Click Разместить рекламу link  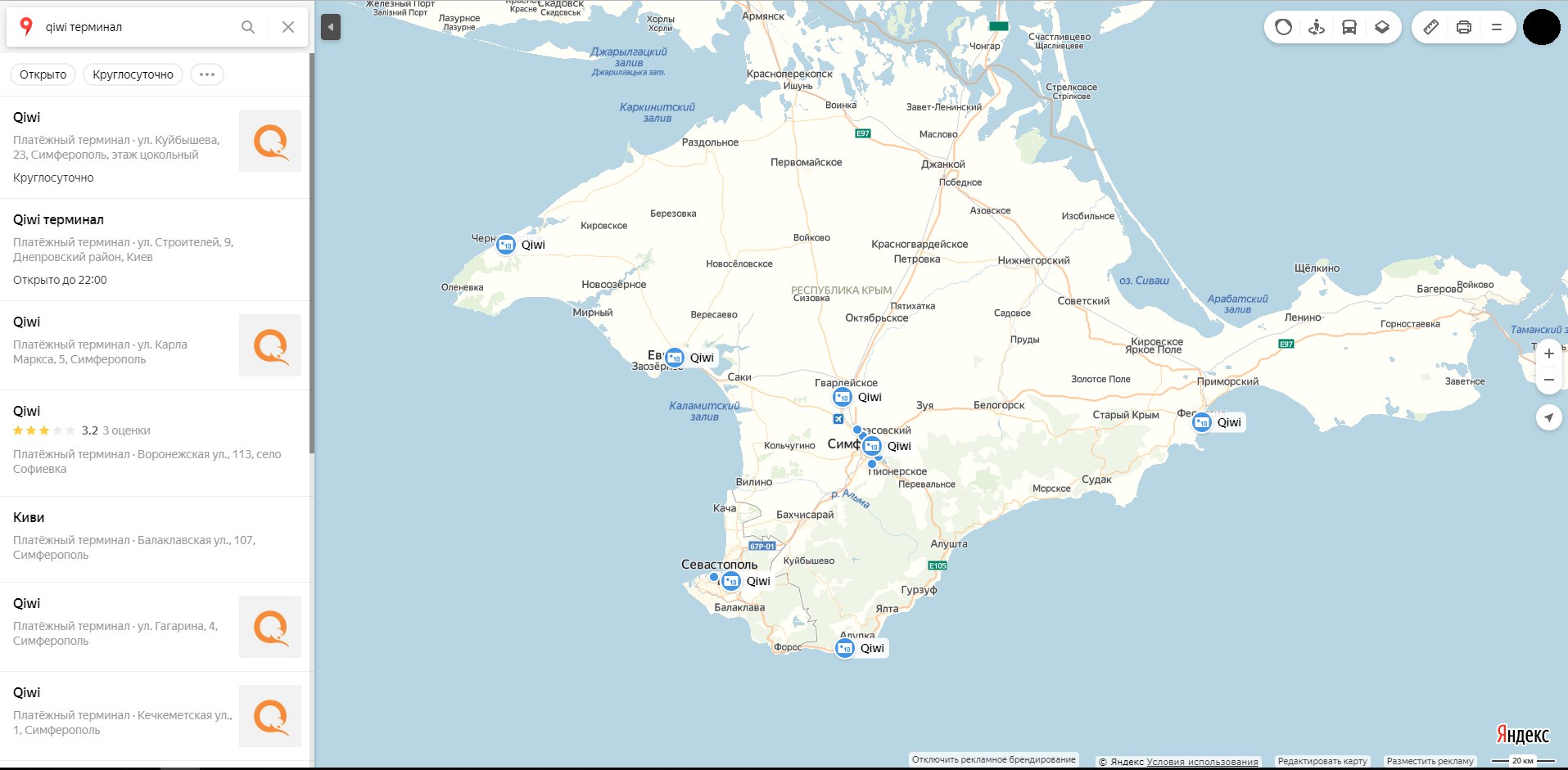tap(1430, 761)
